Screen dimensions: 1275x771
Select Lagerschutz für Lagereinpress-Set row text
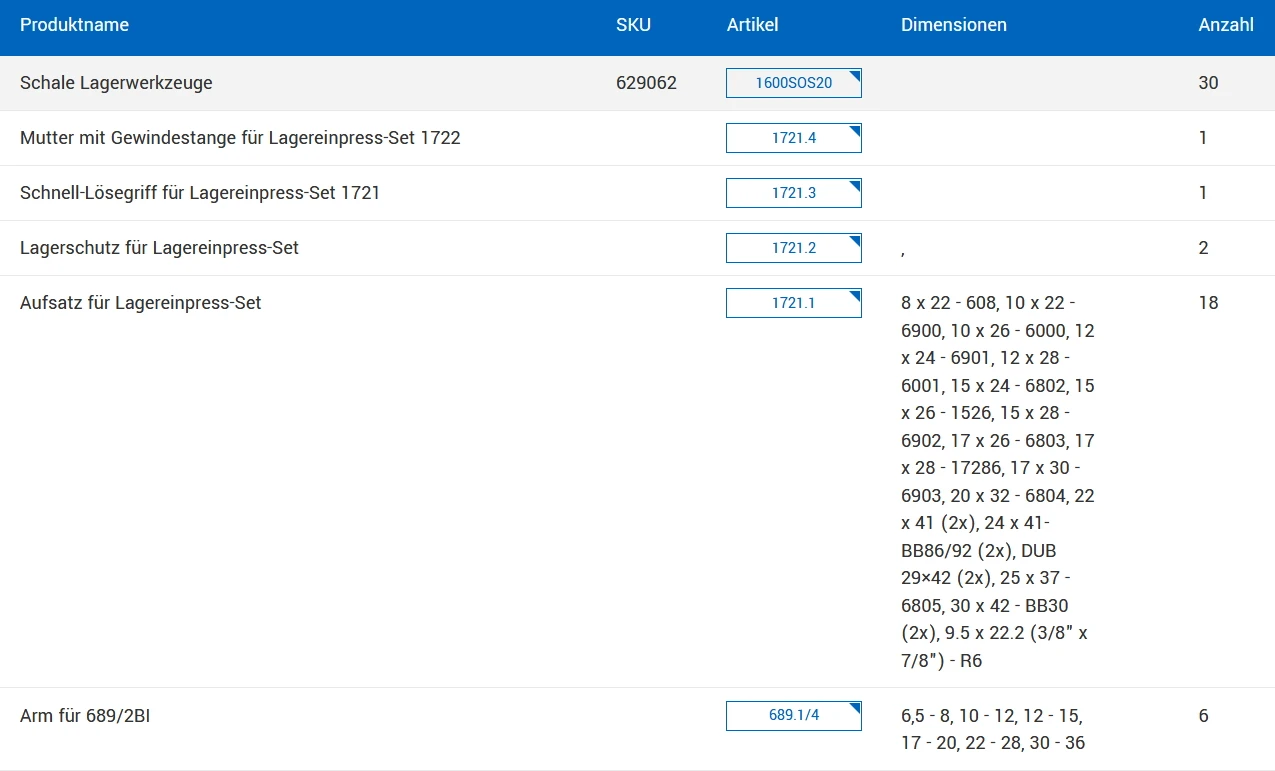(x=159, y=248)
